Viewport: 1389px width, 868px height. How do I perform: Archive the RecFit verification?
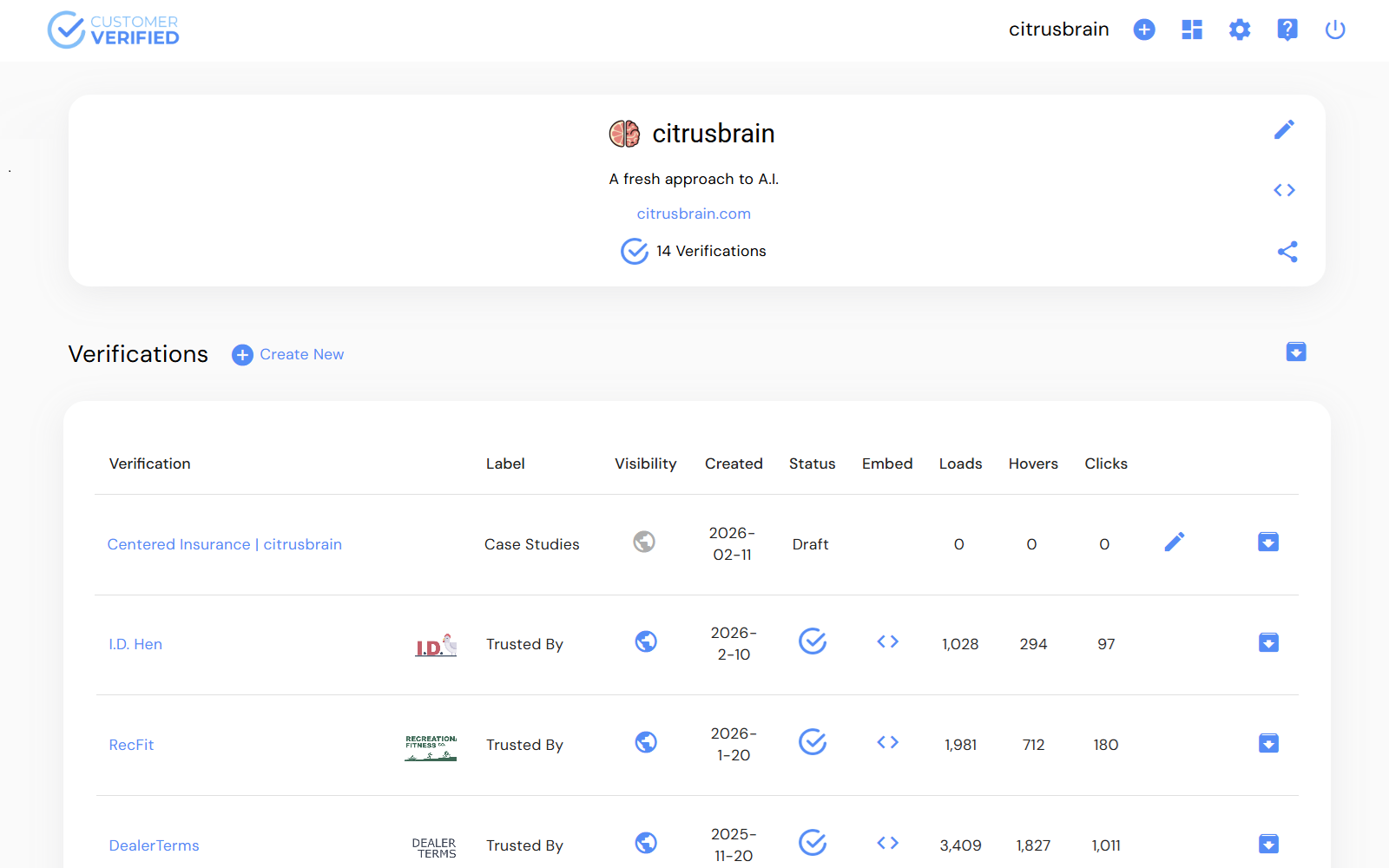1268,743
